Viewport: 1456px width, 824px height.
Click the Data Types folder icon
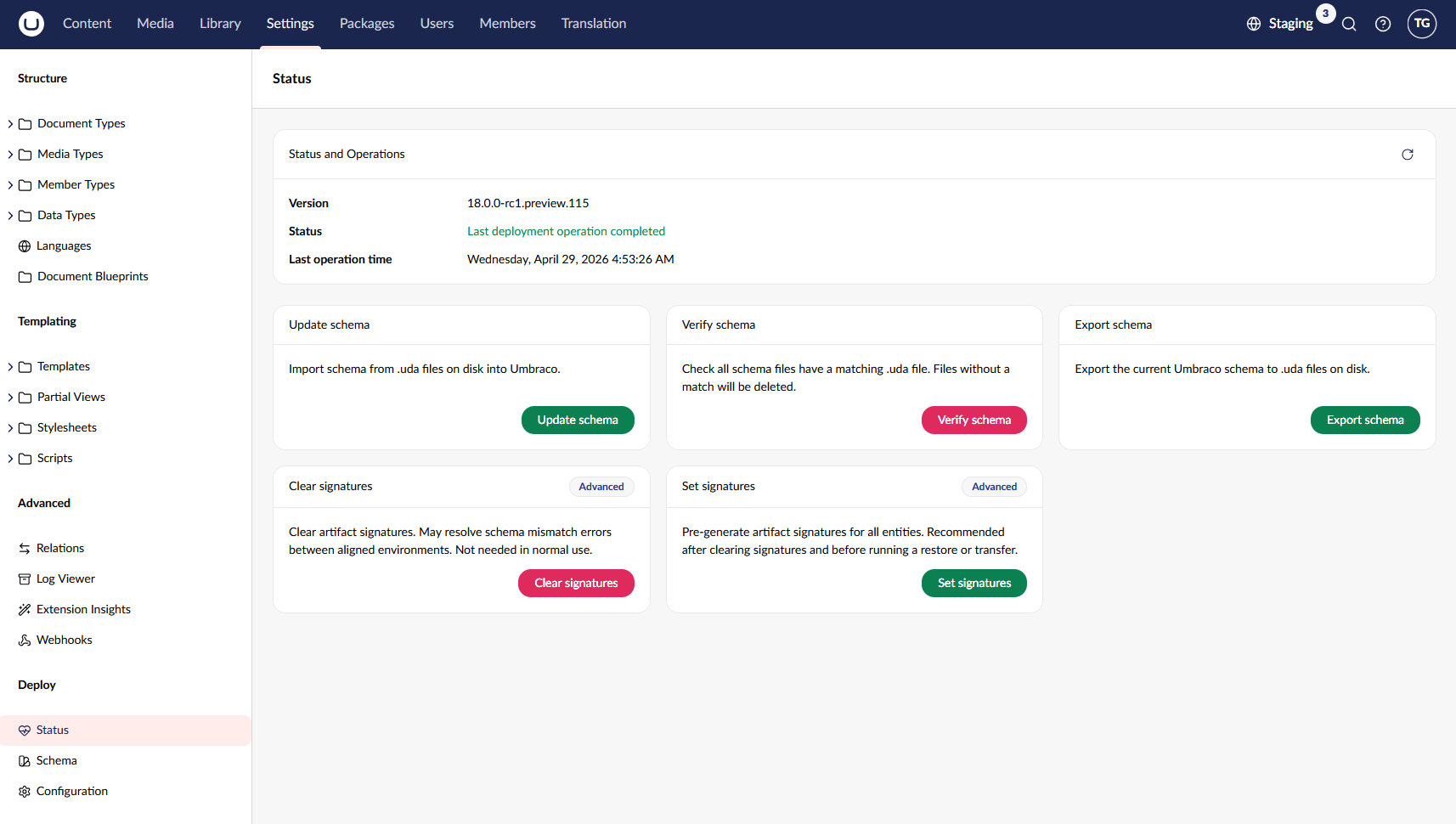[x=25, y=216]
